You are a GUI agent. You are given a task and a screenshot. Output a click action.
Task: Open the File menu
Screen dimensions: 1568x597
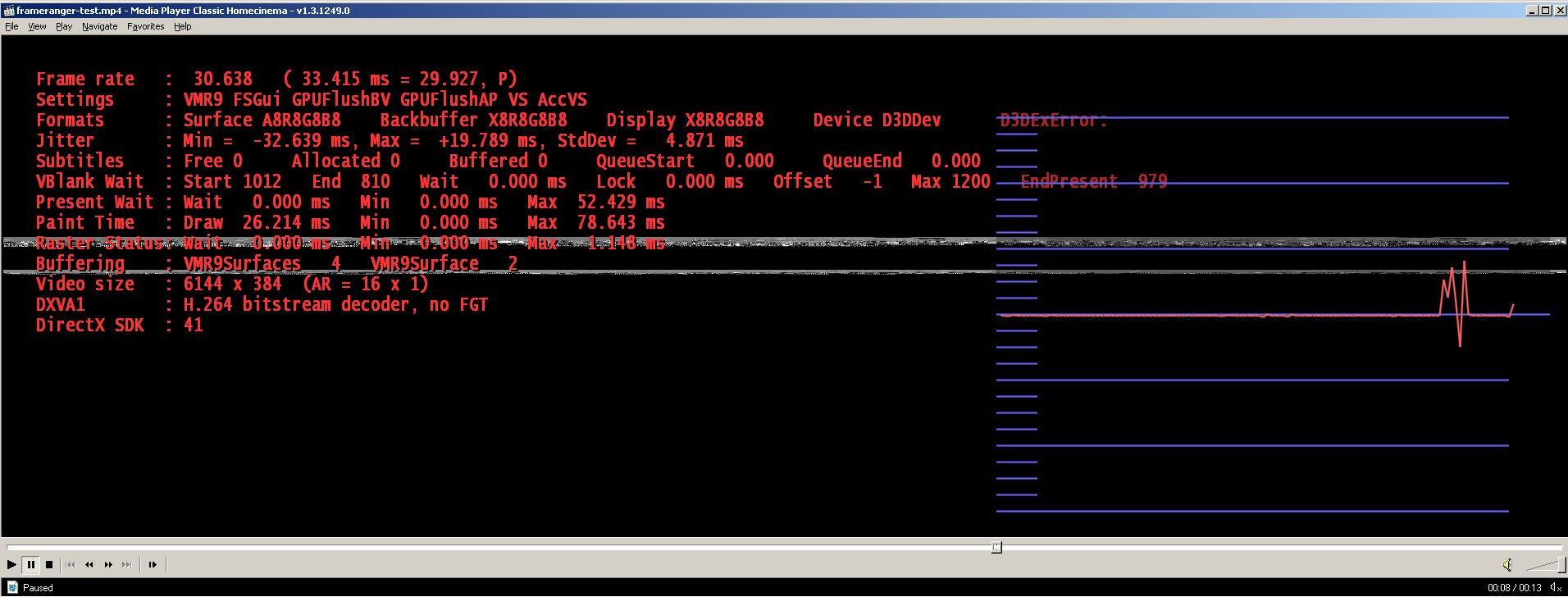pyautogui.click(x=11, y=26)
